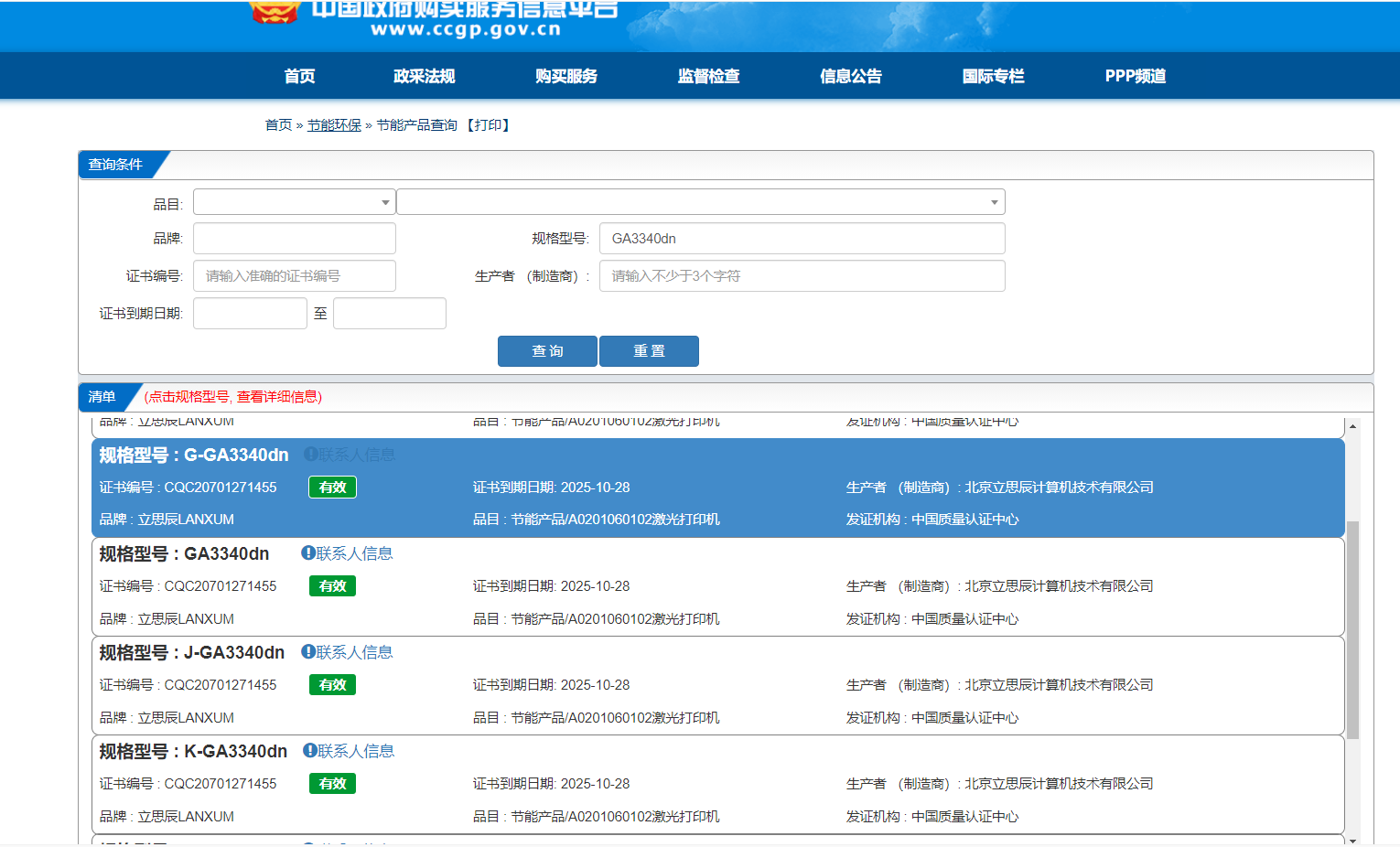1400x847 pixels.
Task: Click 证书到期日期 2025-10-28 in J-GA3340dn row
Action: [x=551, y=685]
